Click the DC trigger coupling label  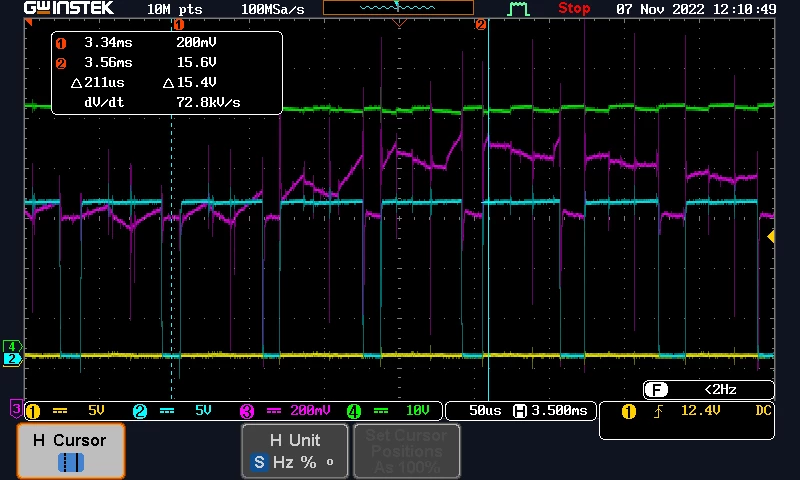(763, 411)
